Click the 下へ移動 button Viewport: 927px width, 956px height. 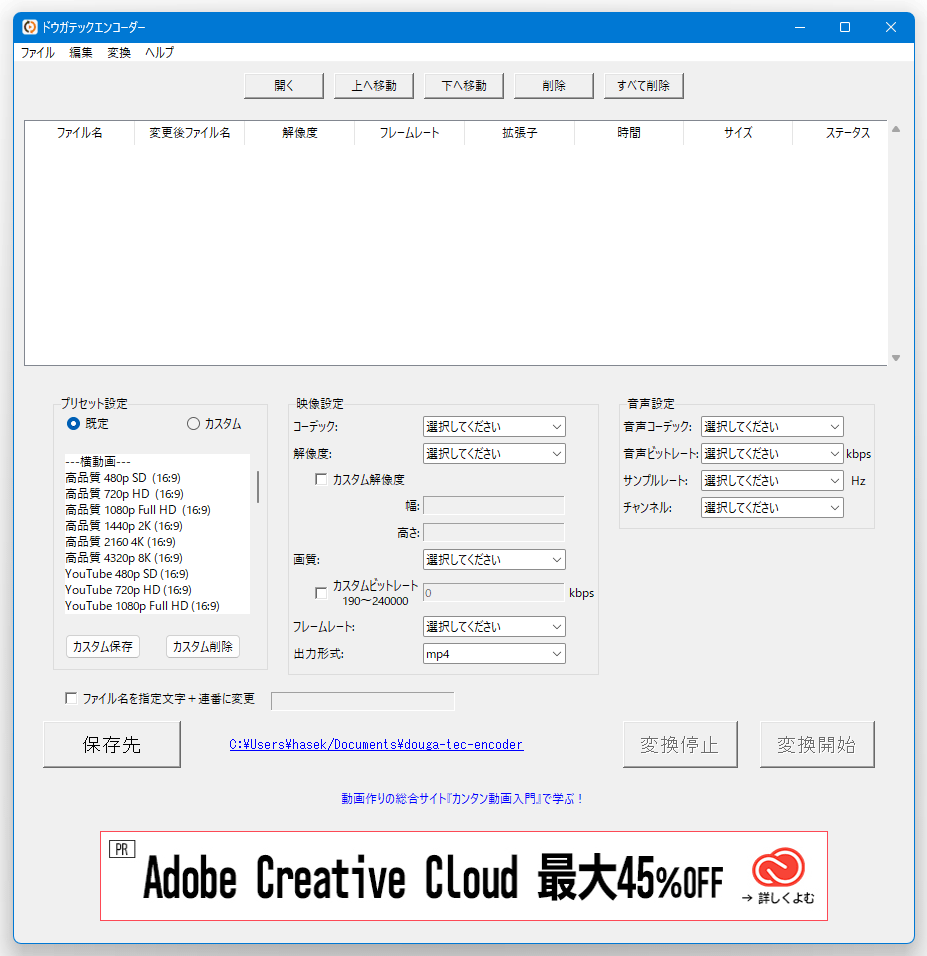click(x=464, y=86)
